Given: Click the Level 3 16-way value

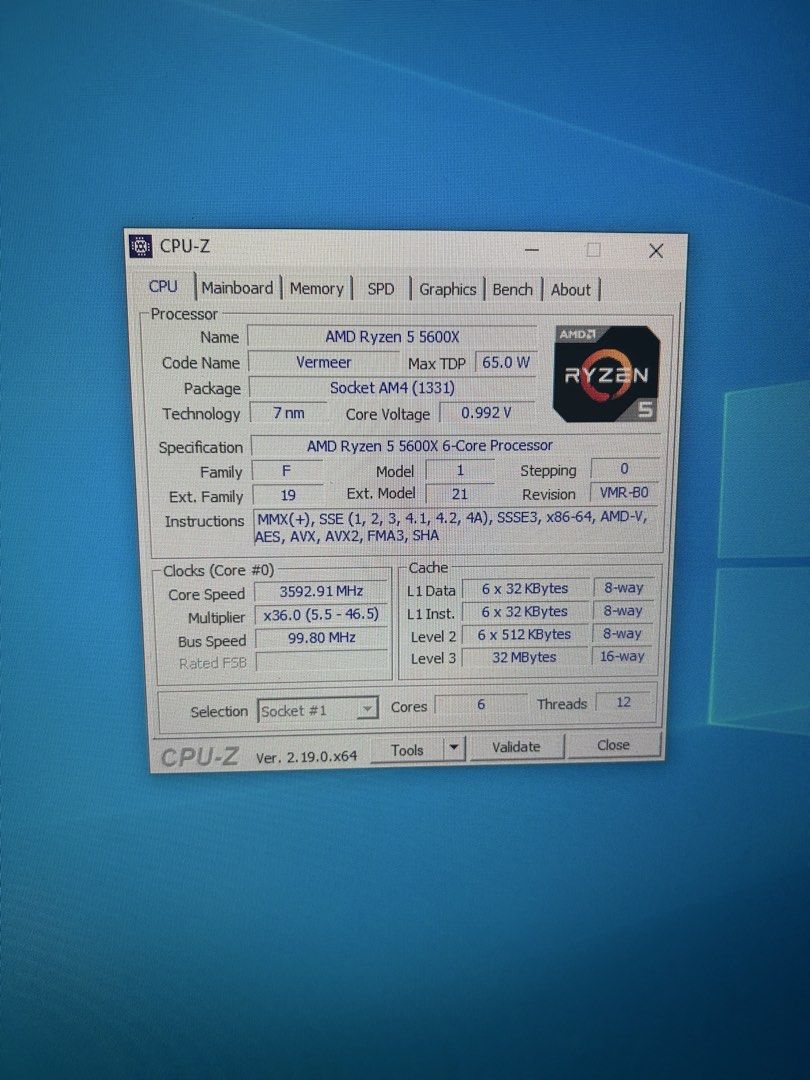Looking at the screenshot, I should (x=622, y=656).
